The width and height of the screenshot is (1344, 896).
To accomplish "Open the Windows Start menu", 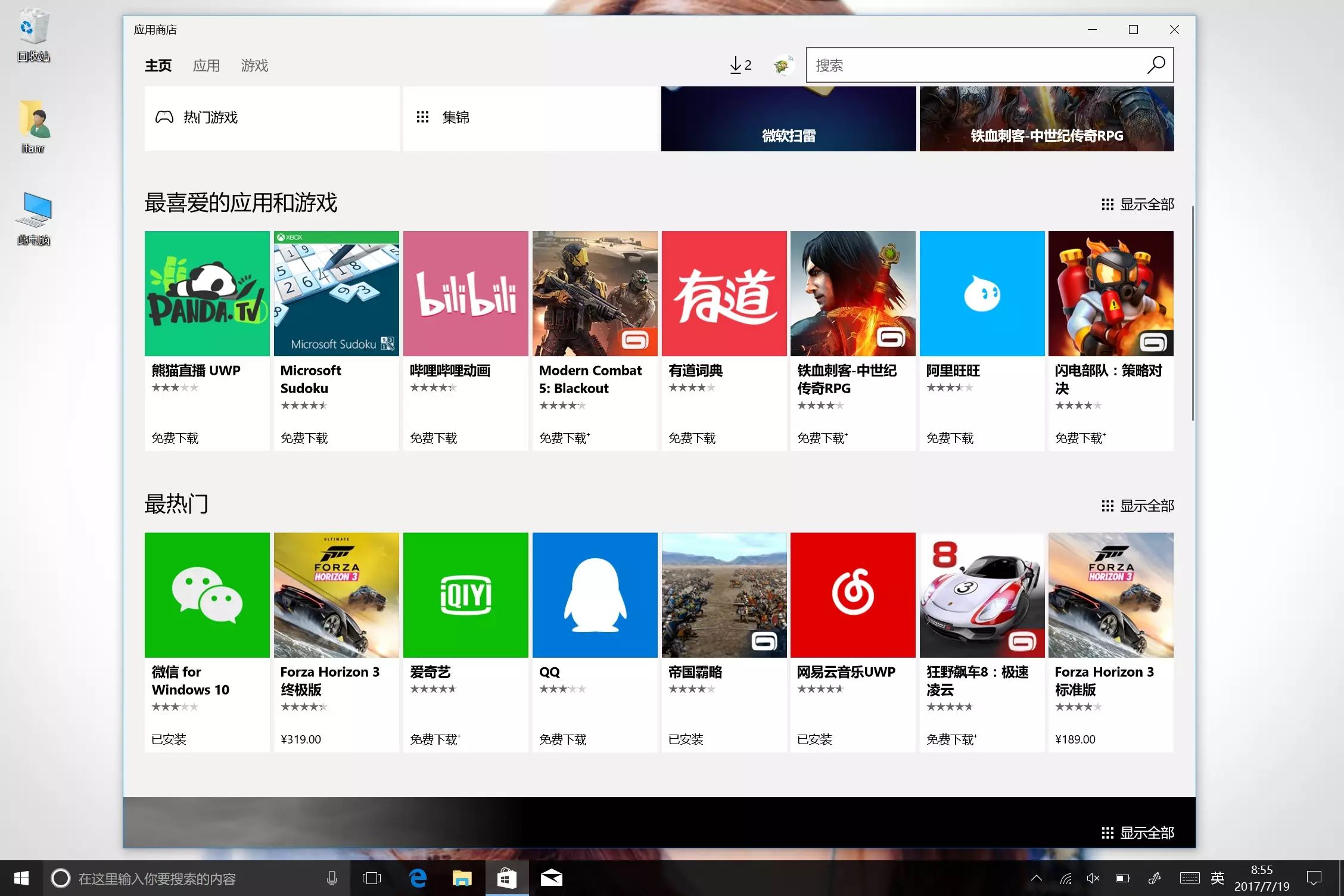I will tap(21, 878).
